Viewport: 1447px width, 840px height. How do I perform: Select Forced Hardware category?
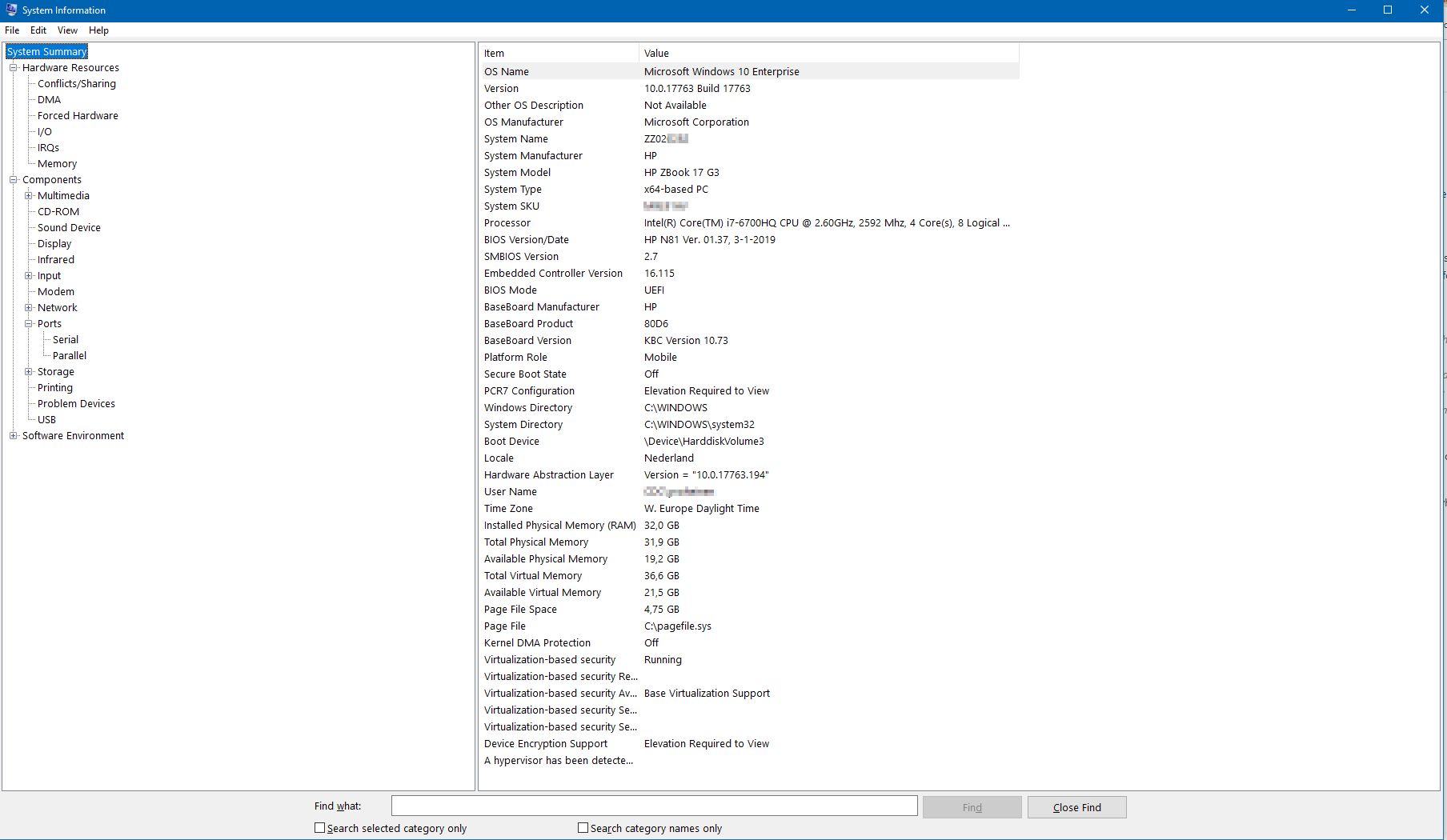(x=78, y=116)
